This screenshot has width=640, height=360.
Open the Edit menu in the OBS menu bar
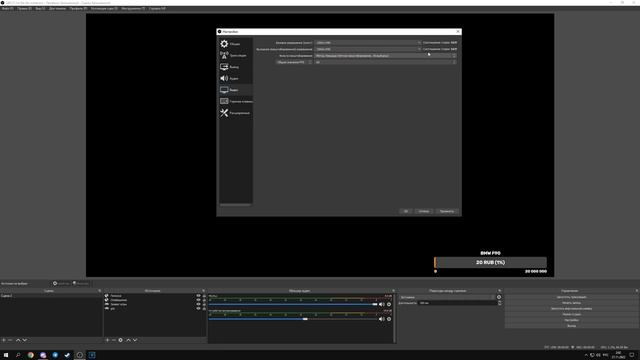click(24, 8)
